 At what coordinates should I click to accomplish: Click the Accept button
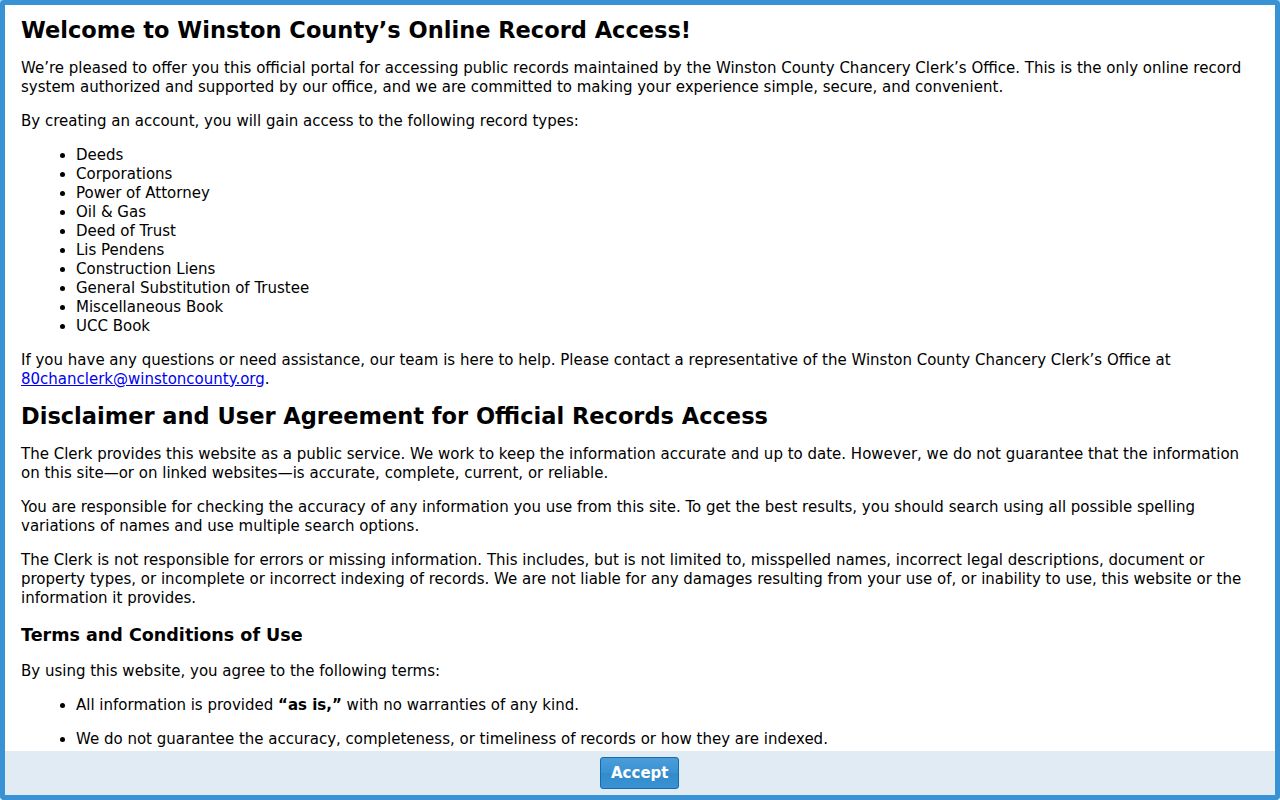pyautogui.click(x=639, y=772)
